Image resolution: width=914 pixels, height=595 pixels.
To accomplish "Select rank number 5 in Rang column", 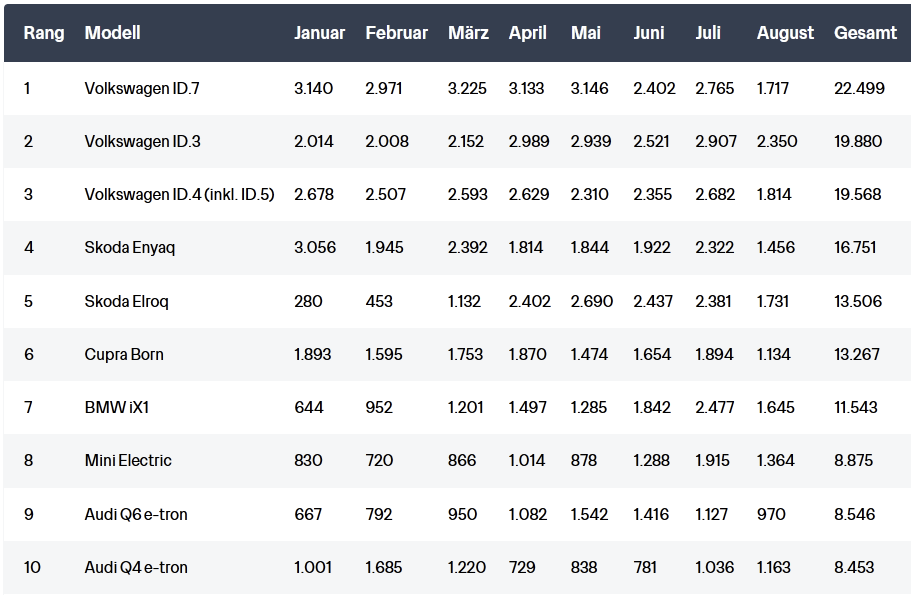I will (x=28, y=302).
